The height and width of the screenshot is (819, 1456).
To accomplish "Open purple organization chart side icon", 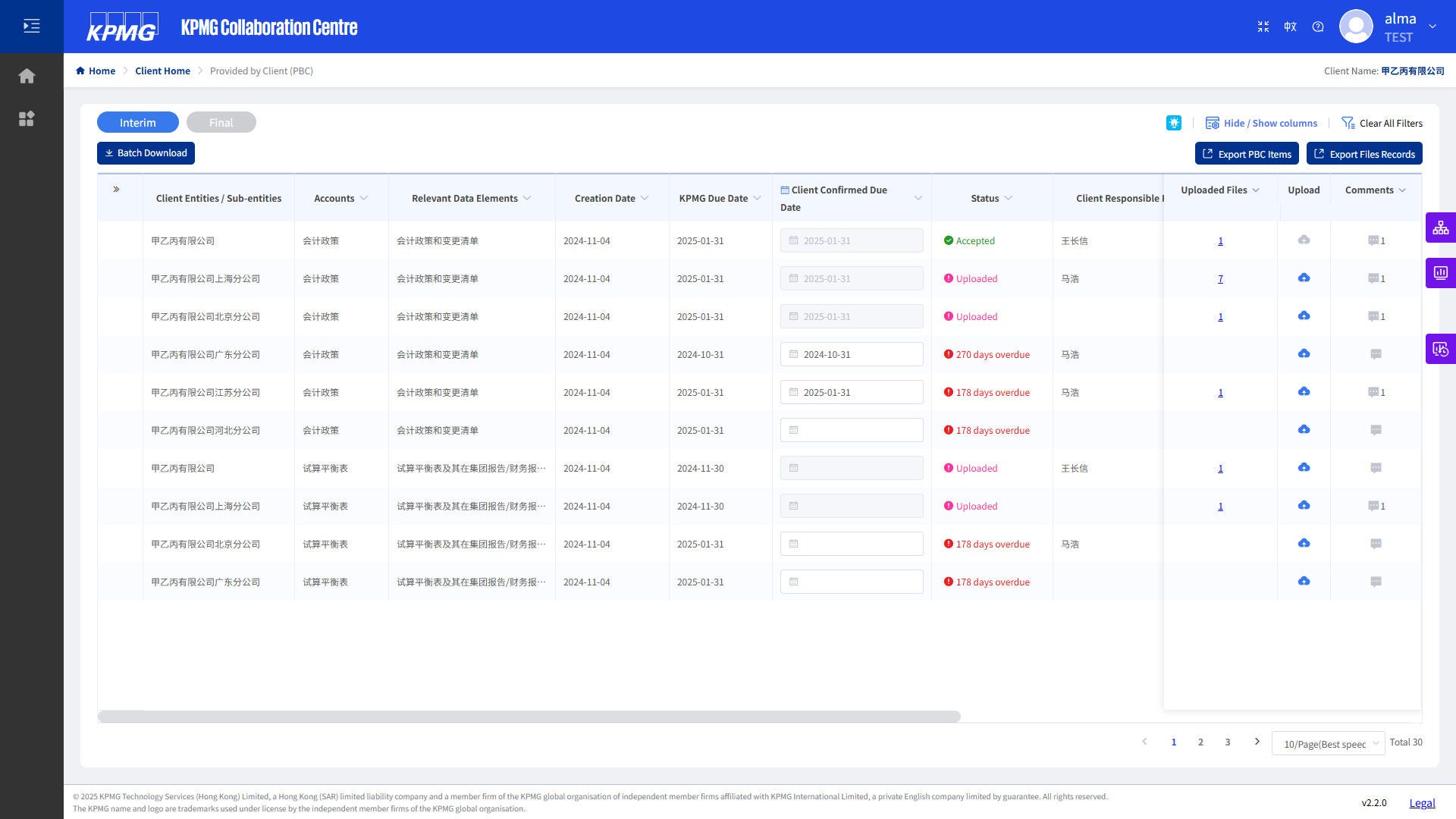I will tap(1440, 227).
